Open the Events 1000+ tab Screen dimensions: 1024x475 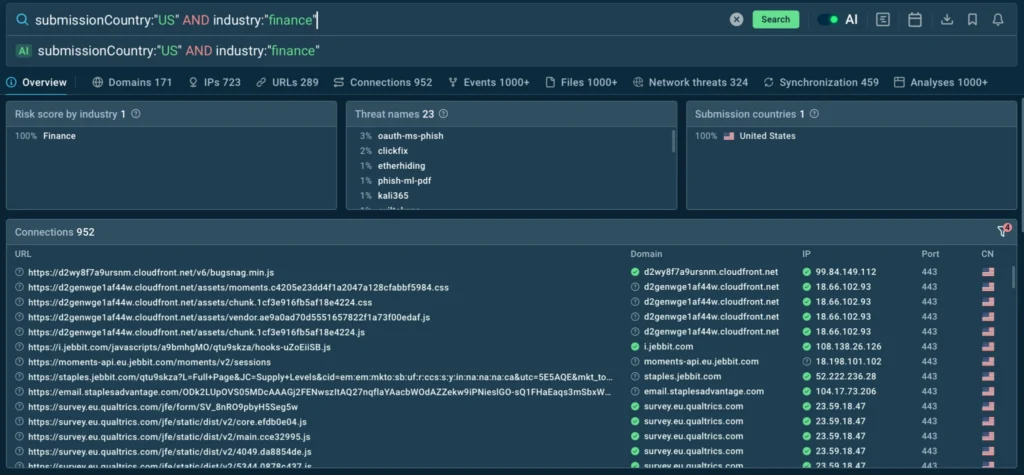tap(489, 82)
